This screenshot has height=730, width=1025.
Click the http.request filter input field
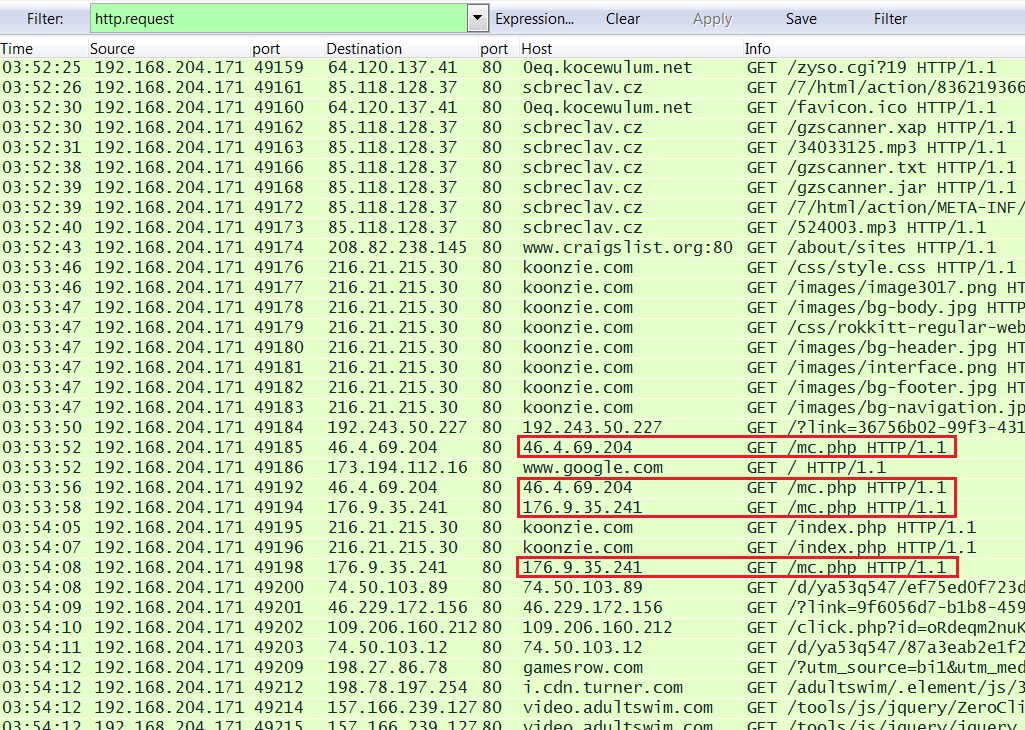278,18
